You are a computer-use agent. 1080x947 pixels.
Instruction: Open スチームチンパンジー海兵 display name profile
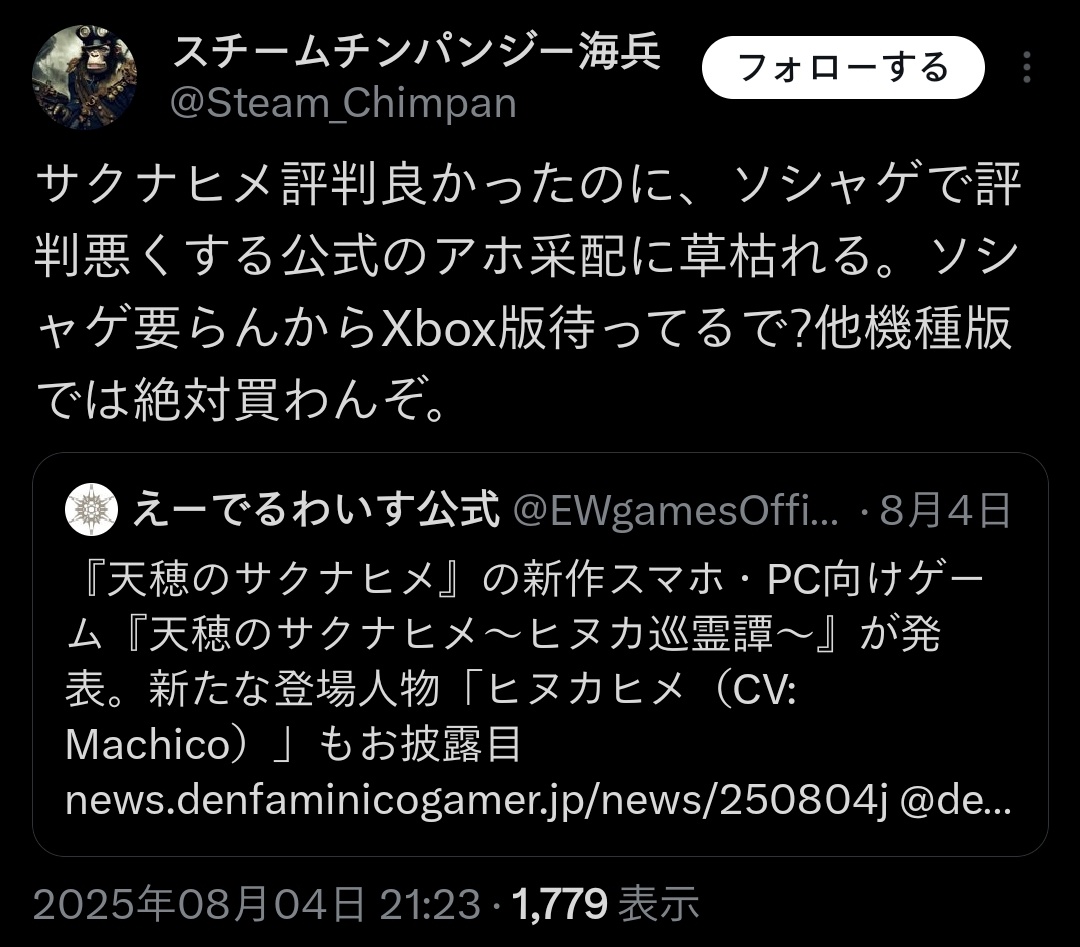pyautogui.click(x=417, y=51)
